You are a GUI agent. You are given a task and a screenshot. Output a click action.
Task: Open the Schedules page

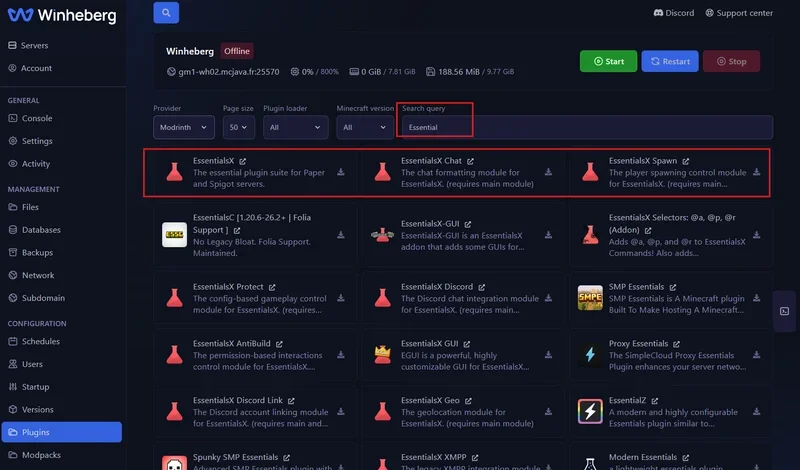coord(34,341)
